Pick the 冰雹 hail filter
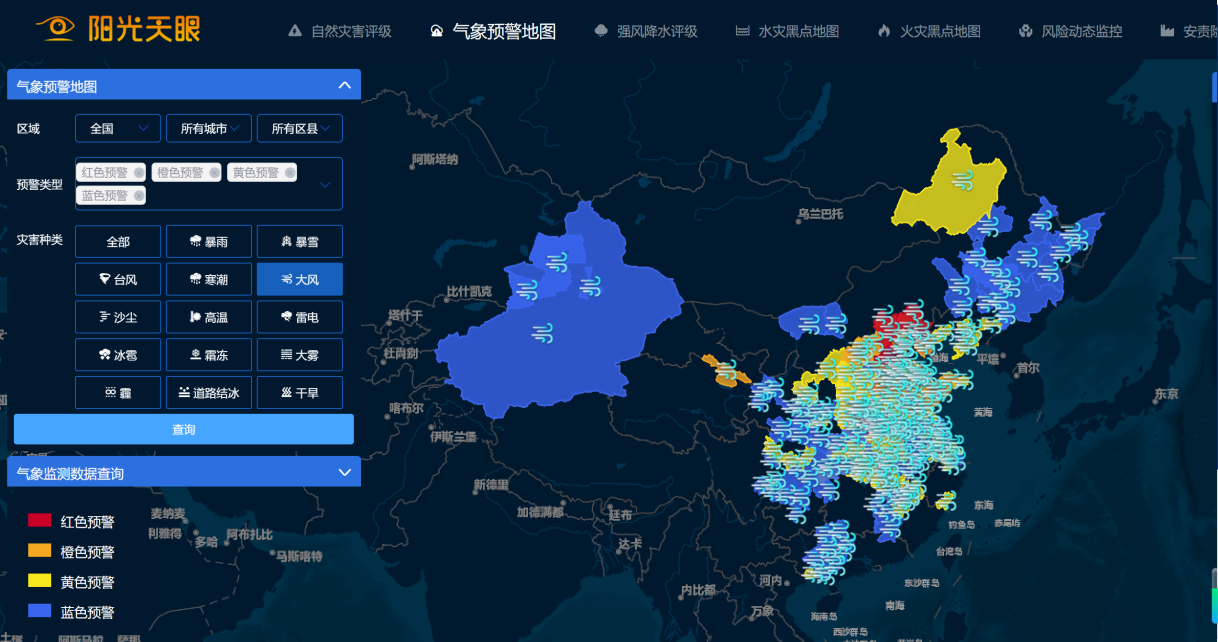The width and height of the screenshot is (1218, 642). (118, 355)
